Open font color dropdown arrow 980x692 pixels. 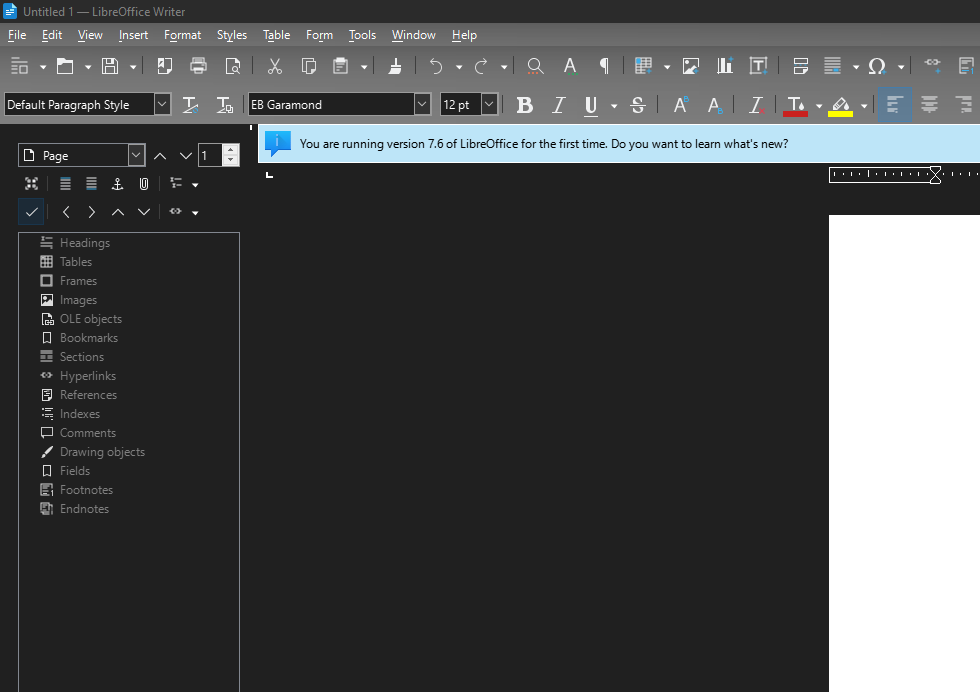click(x=819, y=106)
